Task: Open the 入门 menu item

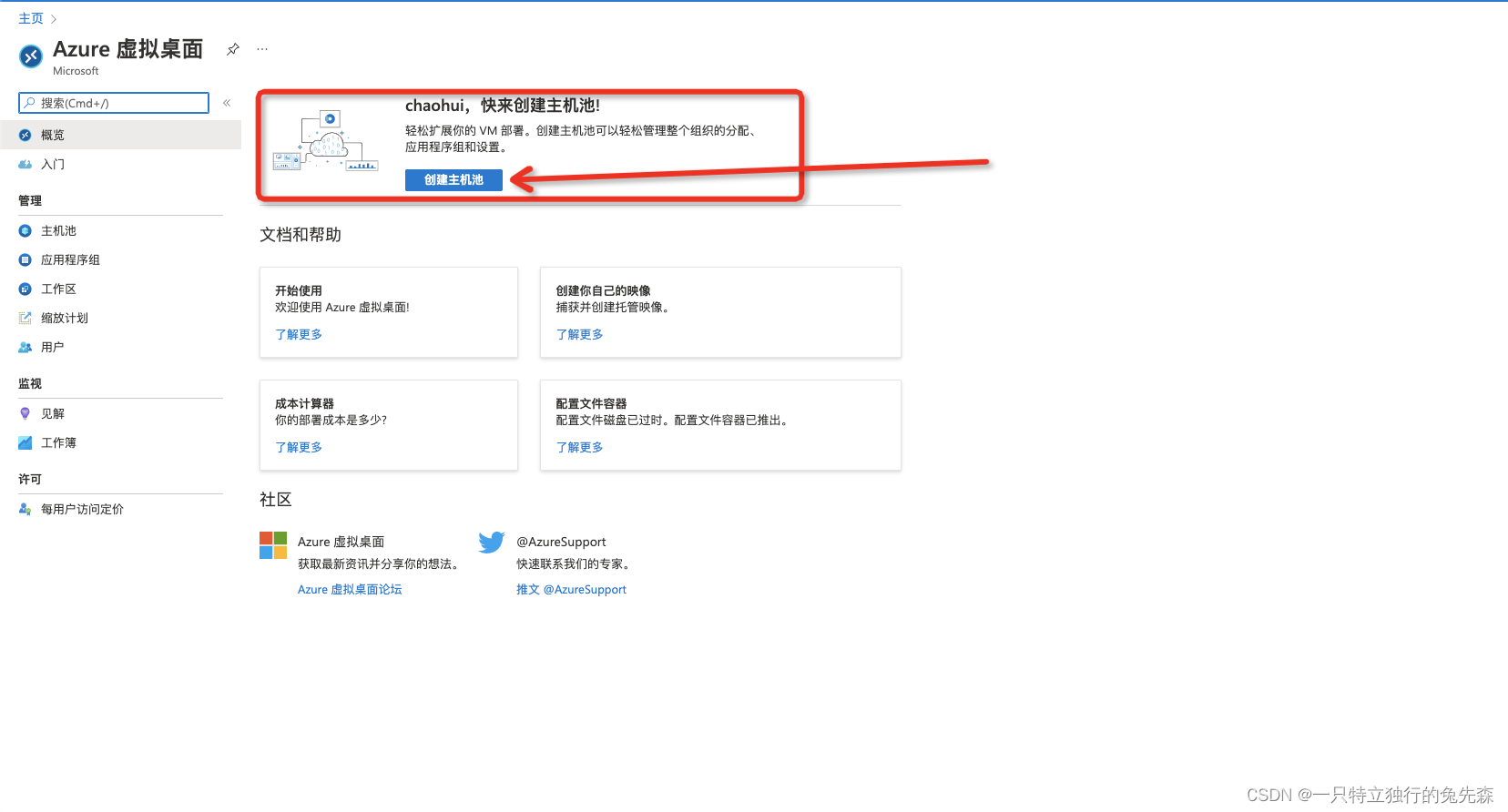Action: pyautogui.click(x=120, y=164)
